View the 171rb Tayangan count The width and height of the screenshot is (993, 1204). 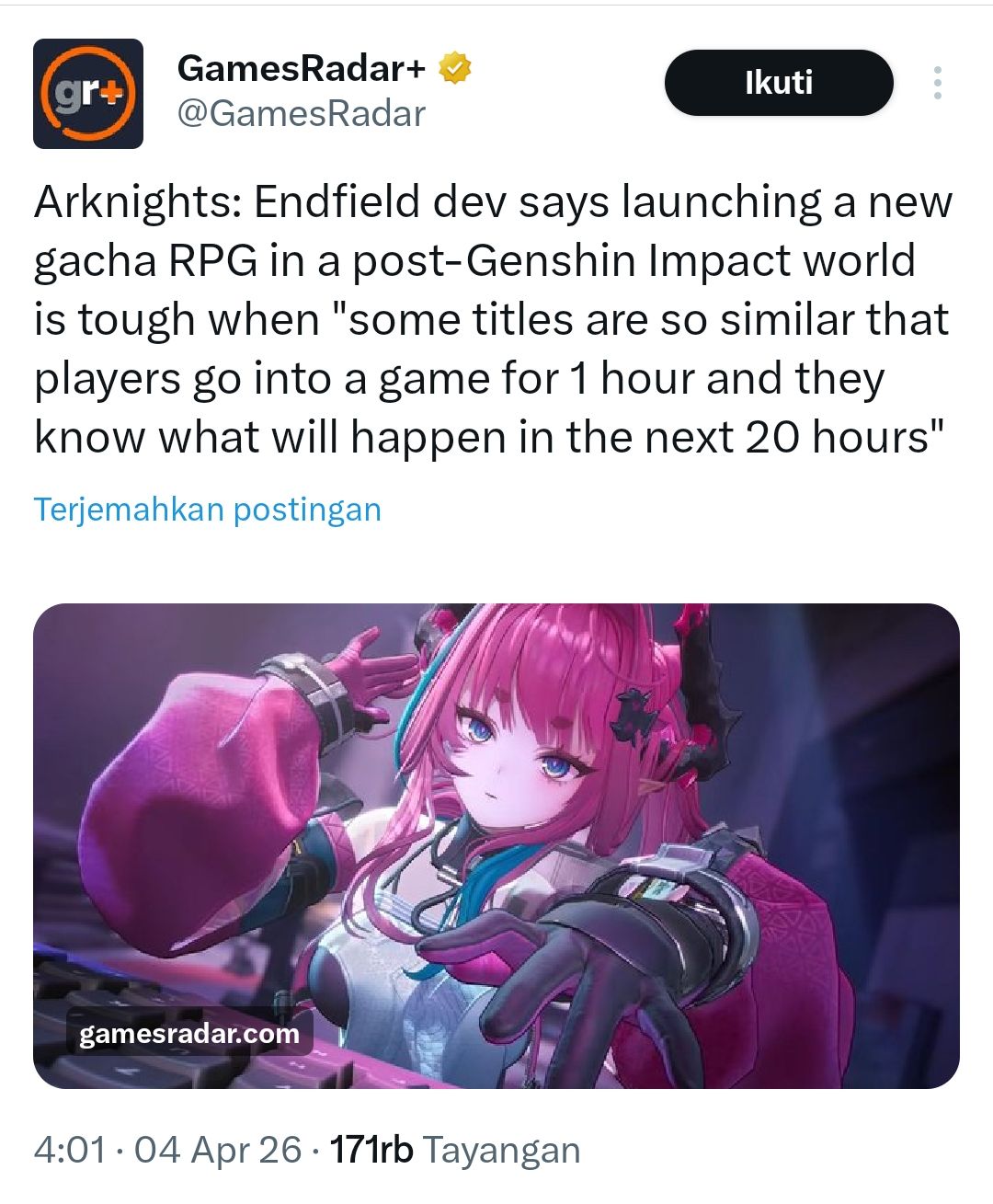click(x=455, y=1150)
